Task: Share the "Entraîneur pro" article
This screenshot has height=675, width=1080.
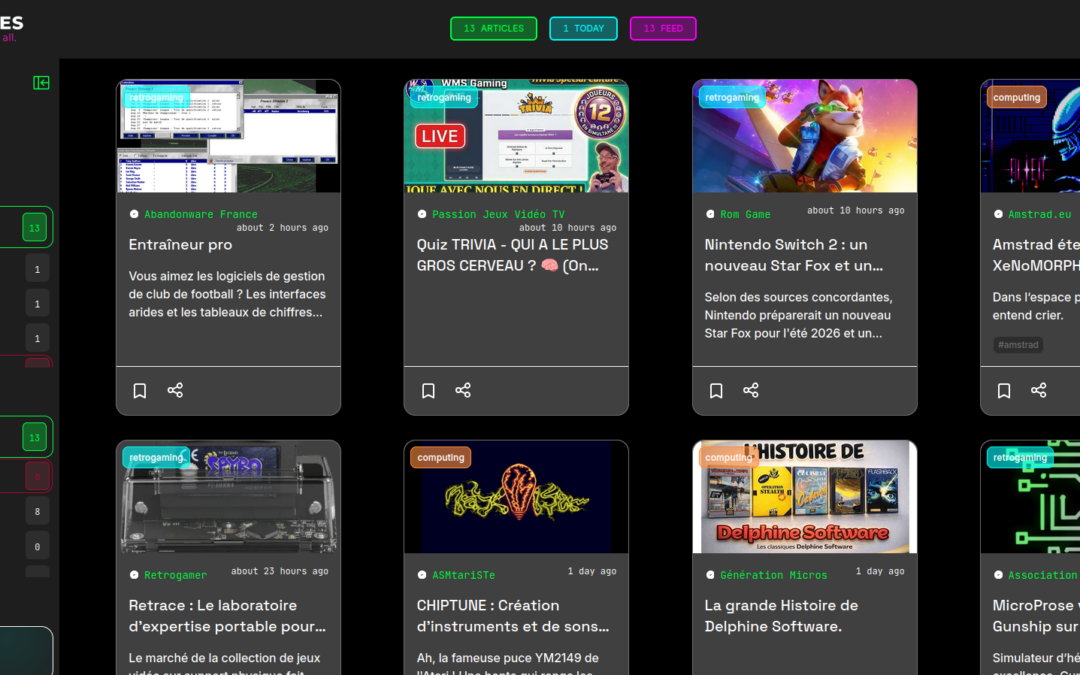Action: pos(175,390)
